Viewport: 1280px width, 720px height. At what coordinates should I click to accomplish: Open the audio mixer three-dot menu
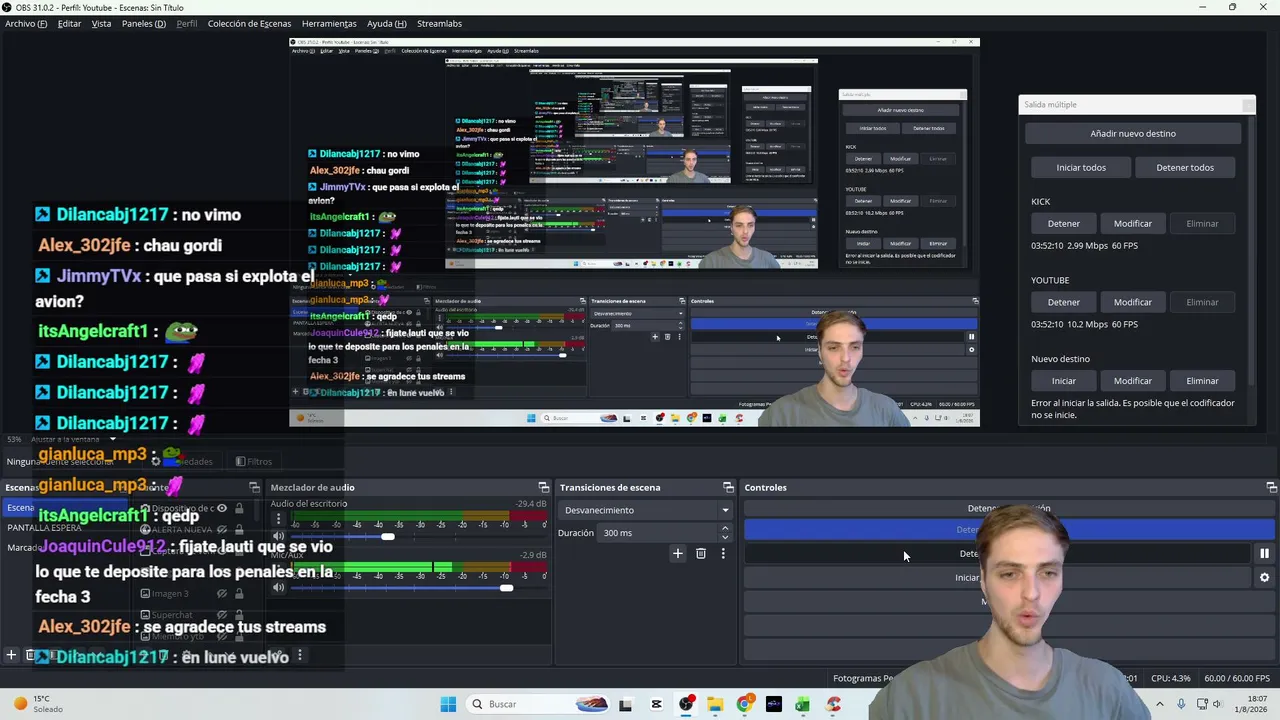coord(299,657)
